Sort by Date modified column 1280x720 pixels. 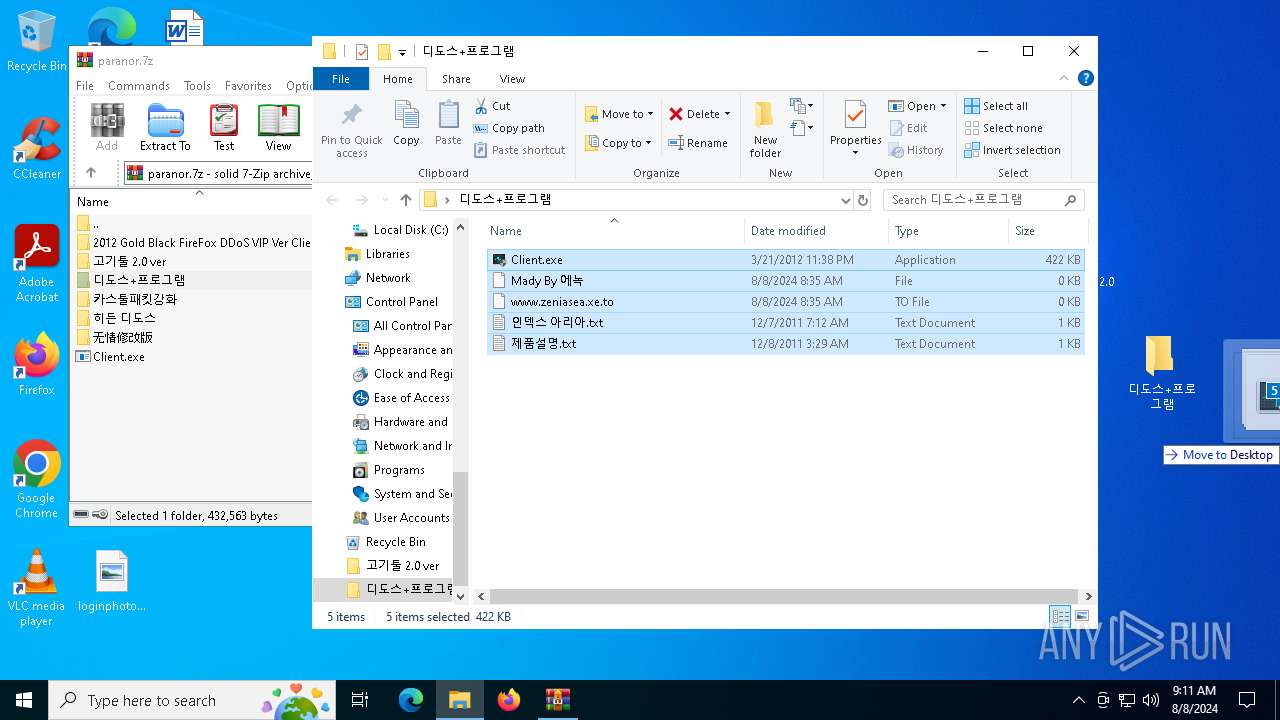click(x=816, y=231)
